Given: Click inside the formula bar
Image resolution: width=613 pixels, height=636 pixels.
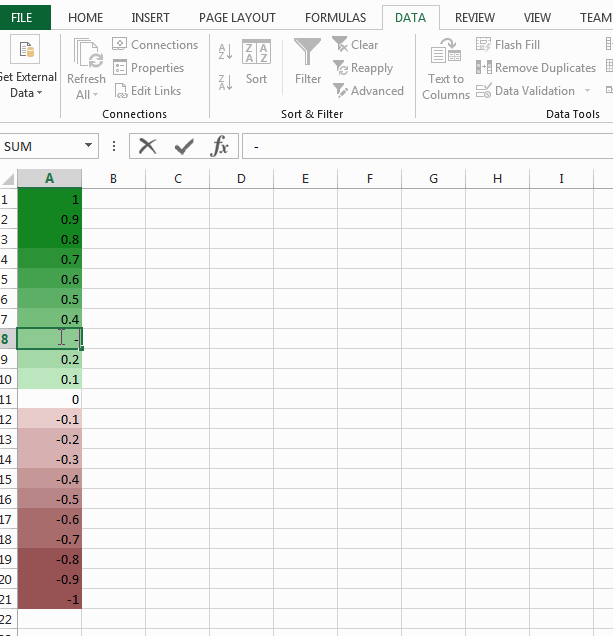Looking at the screenshot, I should pos(428,146).
